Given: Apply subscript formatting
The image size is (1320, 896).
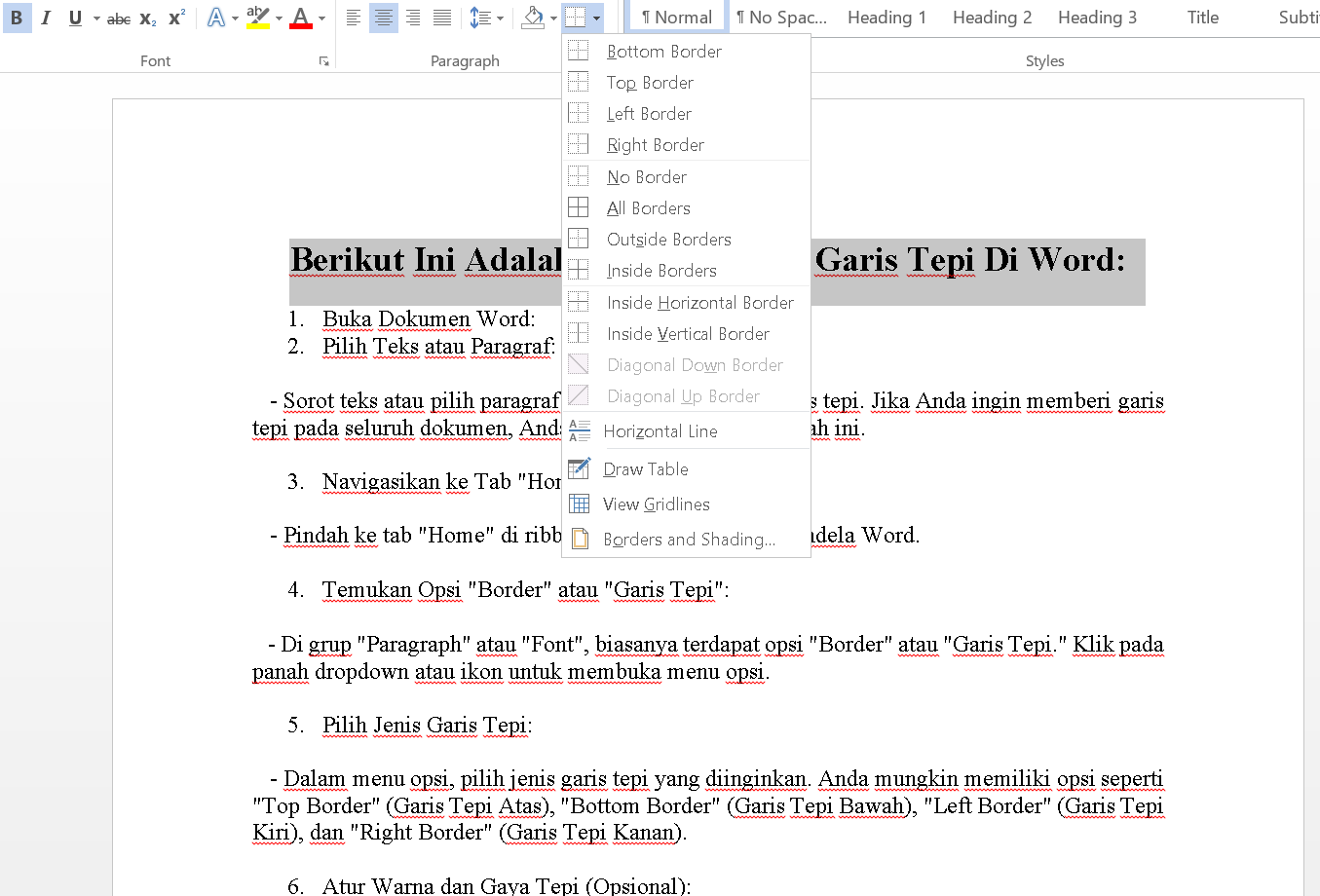Looking at the screenshot, I should tap(148, 18).
